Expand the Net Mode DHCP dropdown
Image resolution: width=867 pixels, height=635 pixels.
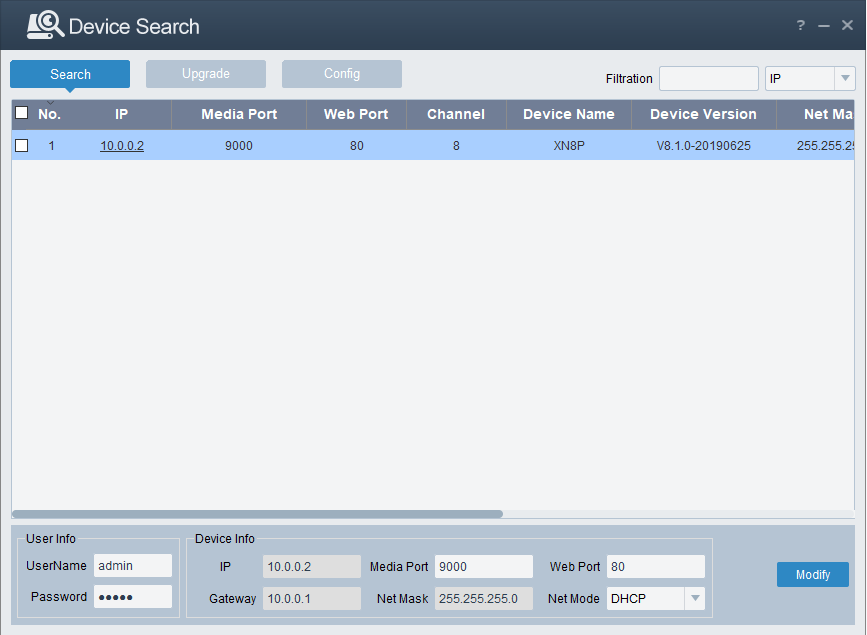pyautogui.click(x=694, y=599)
